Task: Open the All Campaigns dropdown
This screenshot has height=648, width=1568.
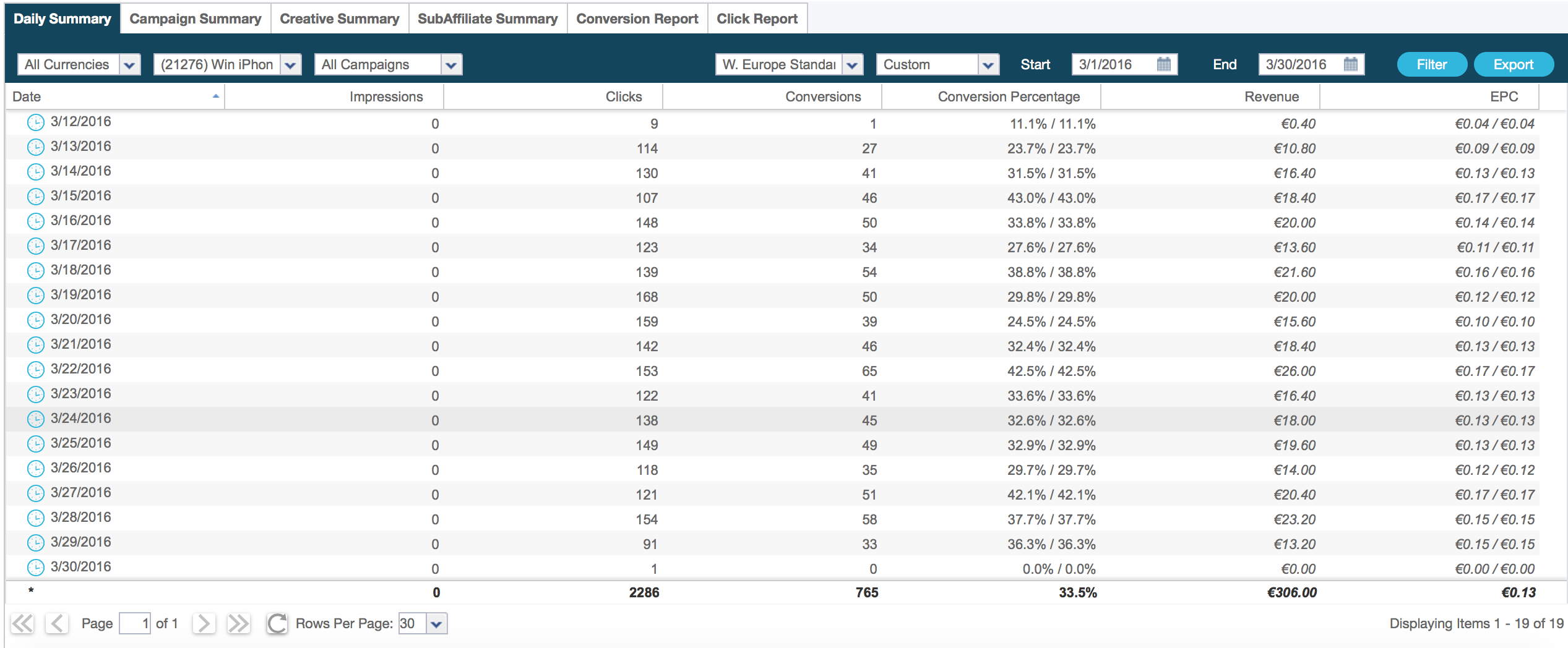Action: pos(451,64)
